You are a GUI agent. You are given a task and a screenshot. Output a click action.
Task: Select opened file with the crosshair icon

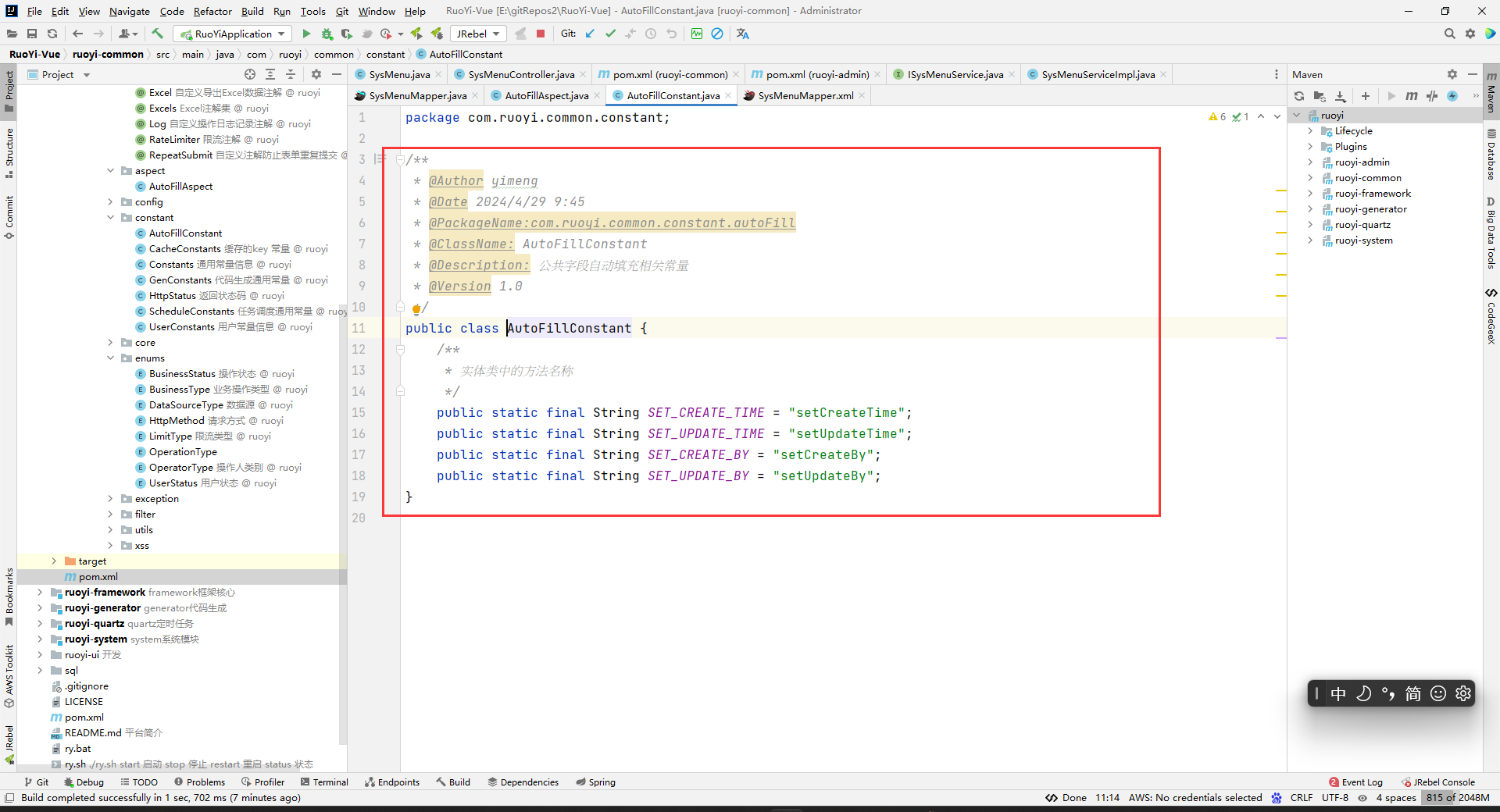point(250,74)
